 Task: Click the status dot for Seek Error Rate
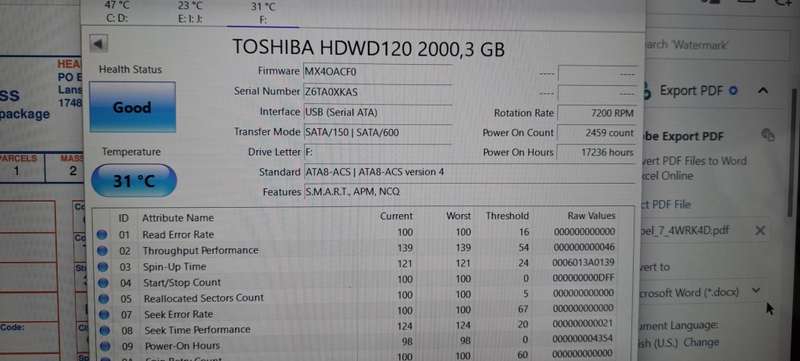coord(105,314)
